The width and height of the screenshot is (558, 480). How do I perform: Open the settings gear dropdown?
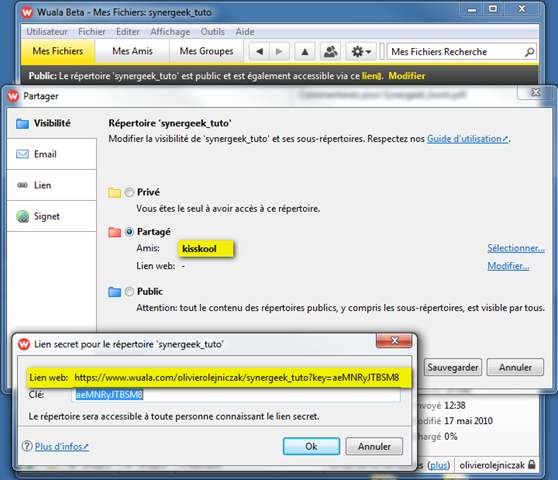click(x=361, y=52)
